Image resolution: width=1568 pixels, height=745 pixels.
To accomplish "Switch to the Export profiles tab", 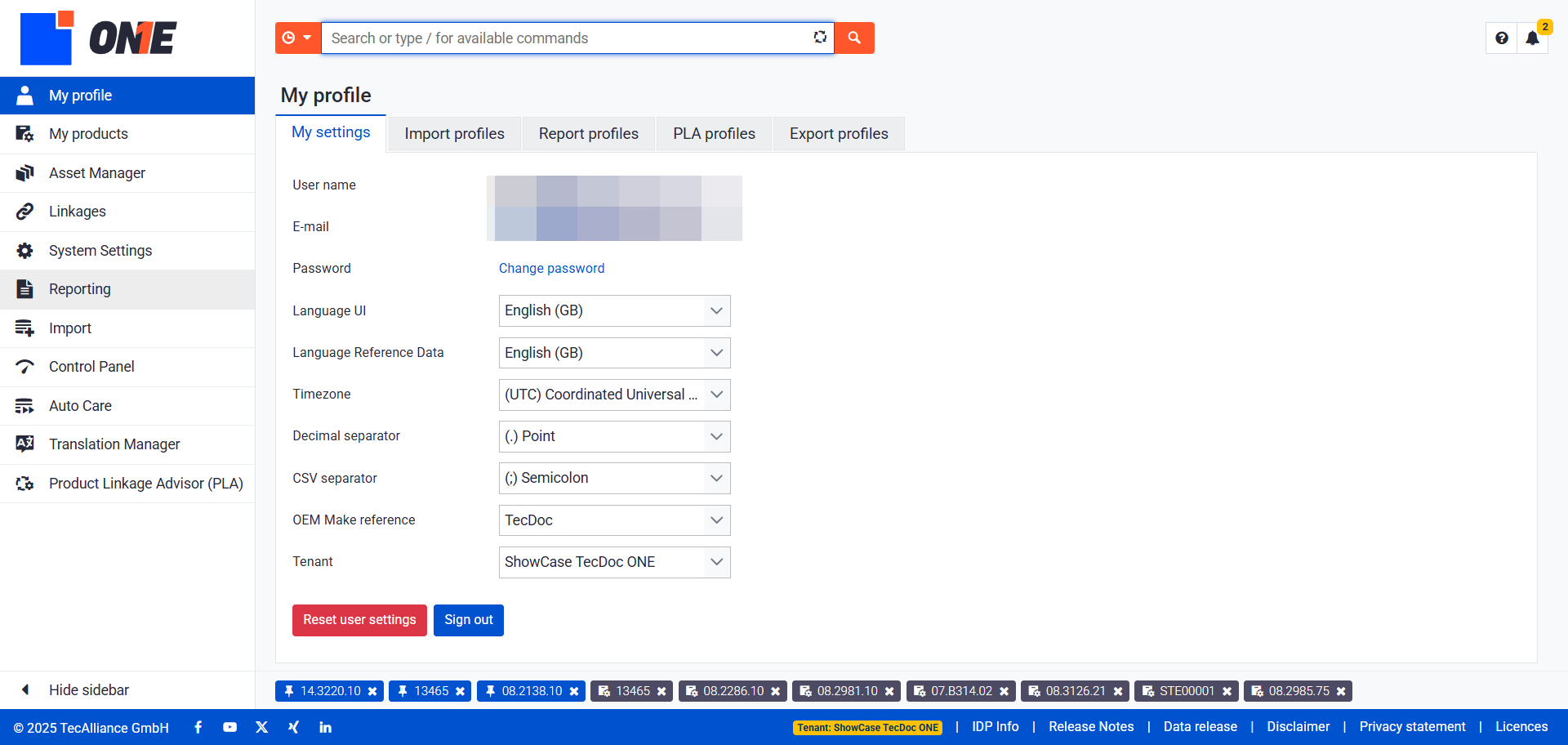I will coord(839,134).
